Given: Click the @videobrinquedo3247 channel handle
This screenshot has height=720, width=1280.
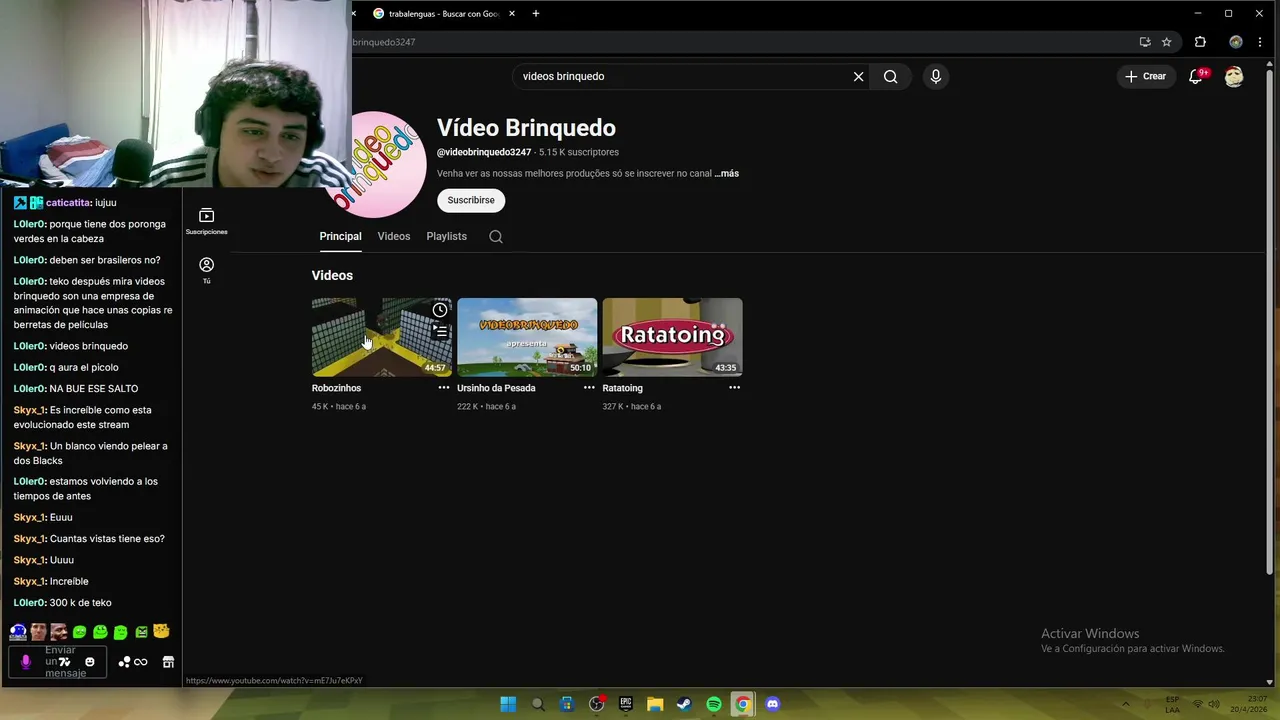Looking at the screenshot, I should (x=484, y=152).
